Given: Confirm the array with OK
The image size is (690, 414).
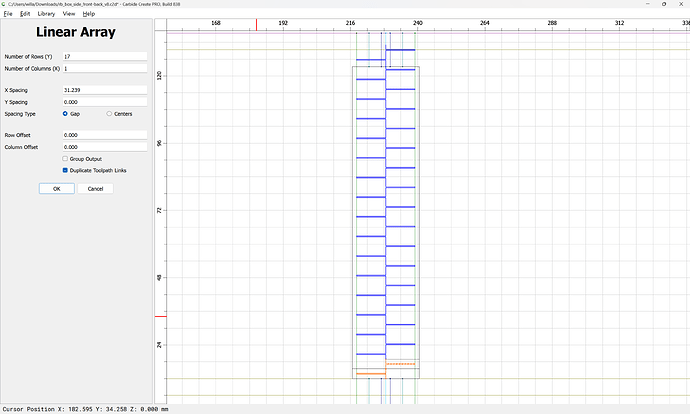Looking at the screenshot, I should tap(56, 188).
